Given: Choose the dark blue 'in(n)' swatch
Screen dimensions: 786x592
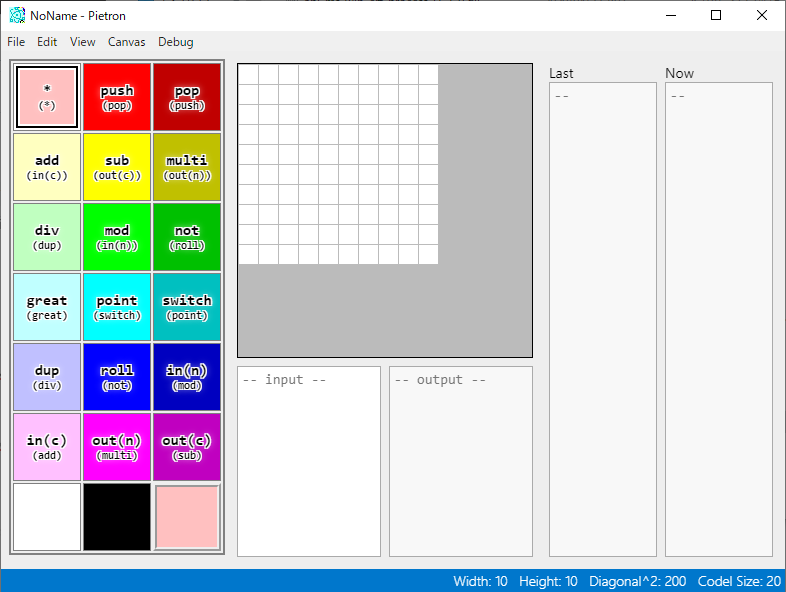Looking at the screenshot, I should [x=187, y=377].
